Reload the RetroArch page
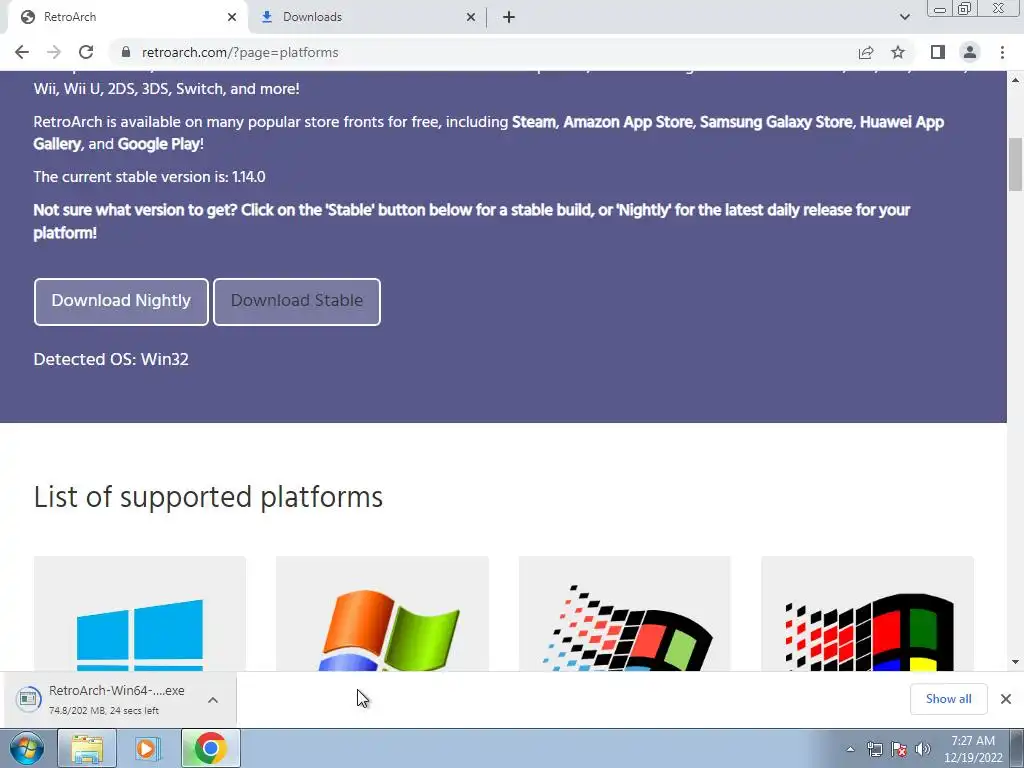This screenshot has height=768, width=1024. click(86, 52)
